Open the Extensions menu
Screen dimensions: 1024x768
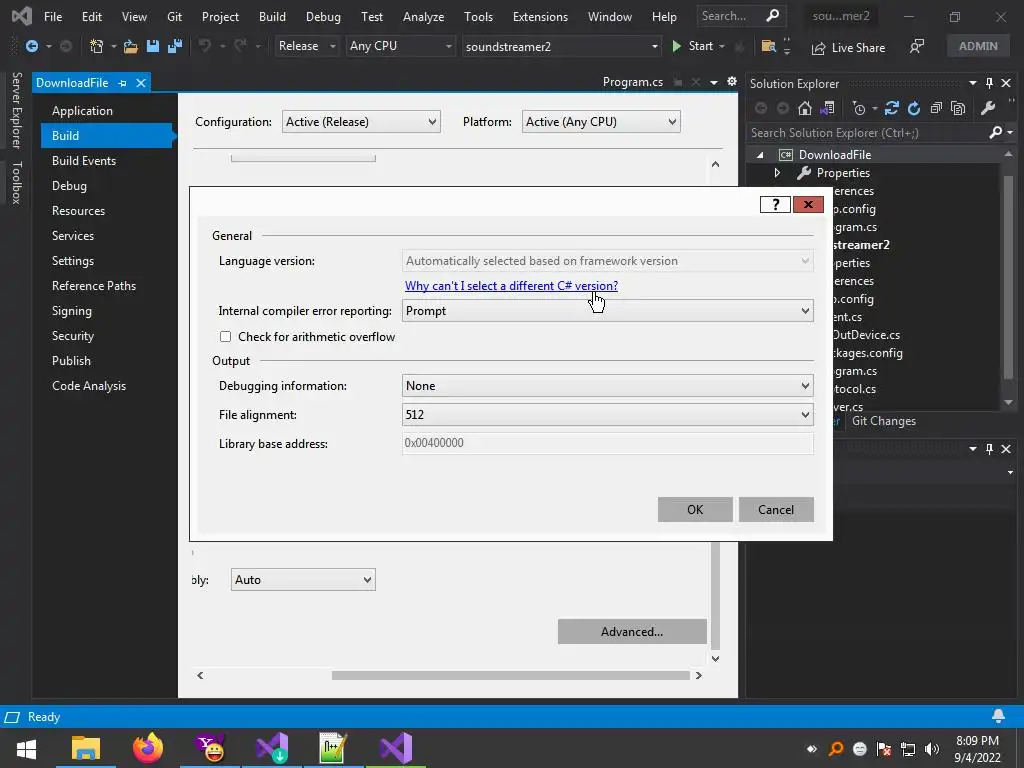pyautogui.click(x=540, y=17)
